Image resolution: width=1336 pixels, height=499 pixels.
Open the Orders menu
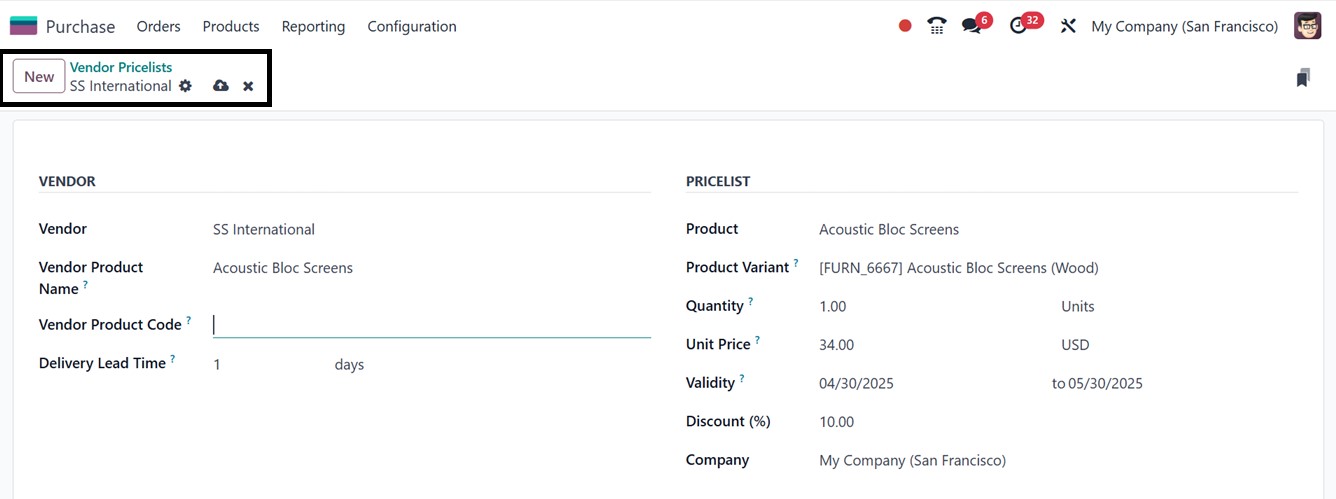(159, 26)
